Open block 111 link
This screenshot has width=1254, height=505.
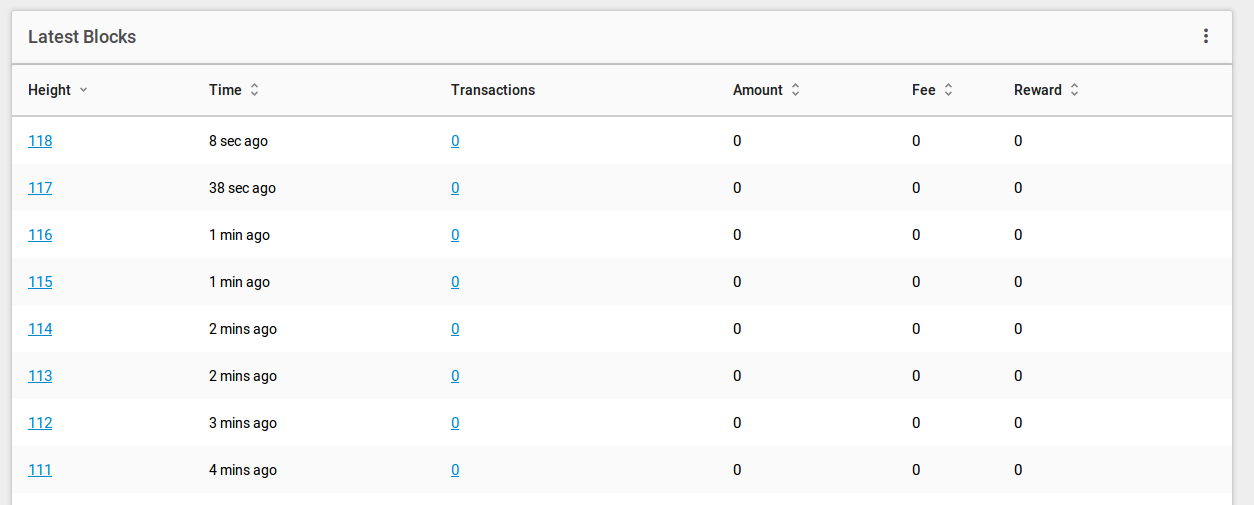(40, 470)
